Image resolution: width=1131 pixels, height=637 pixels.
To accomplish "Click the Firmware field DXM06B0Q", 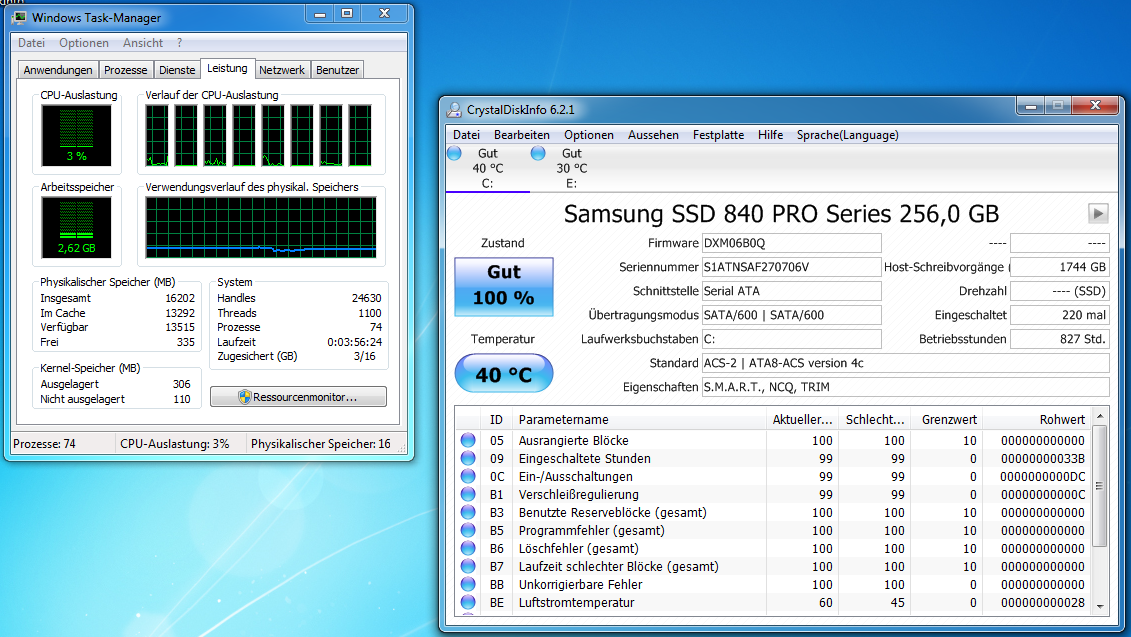I will click(791, 243).
